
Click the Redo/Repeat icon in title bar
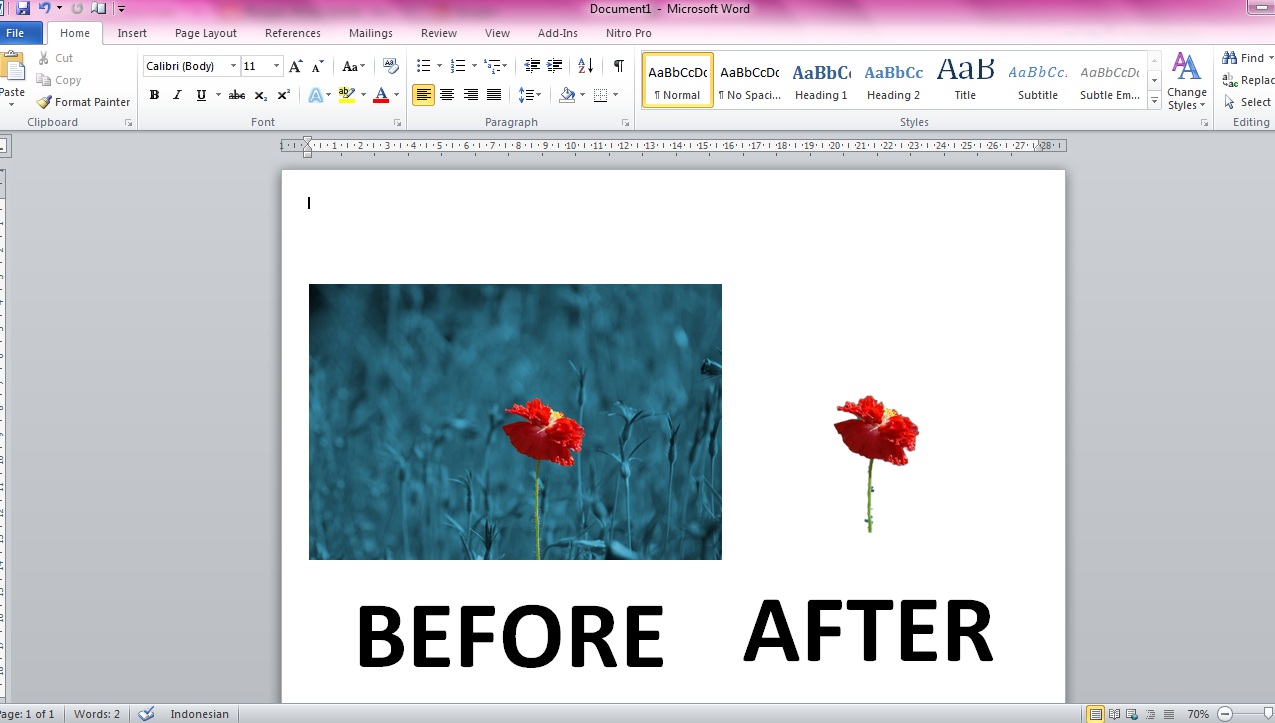[x=77, y=8]
